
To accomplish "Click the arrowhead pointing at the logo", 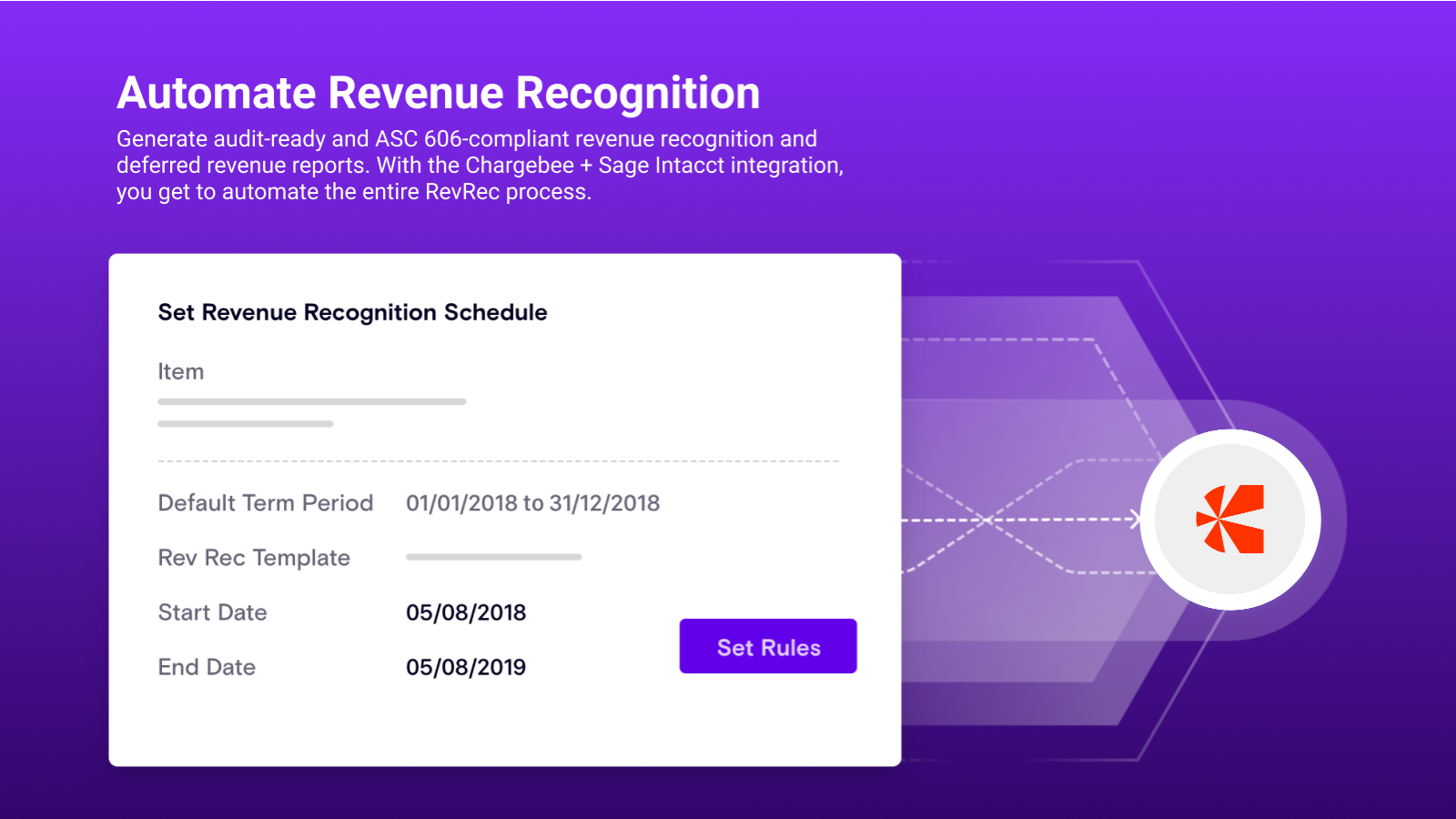I will (x=1135, y=520).
